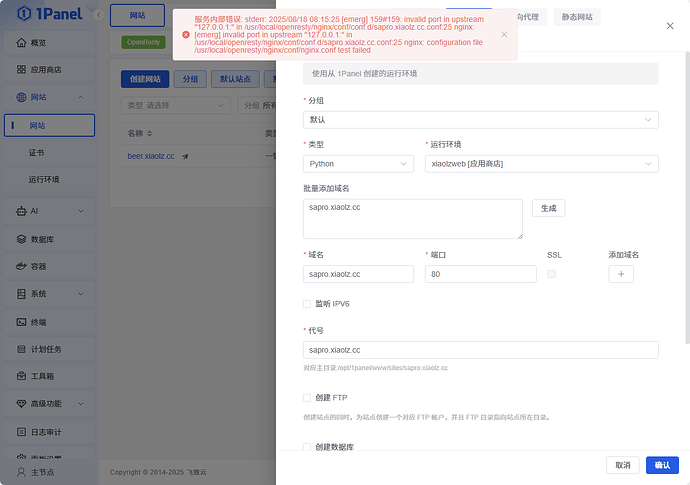Click the 默认站点 button
The height and width of the screenshot is (485, 690).
tap(235, 79)
